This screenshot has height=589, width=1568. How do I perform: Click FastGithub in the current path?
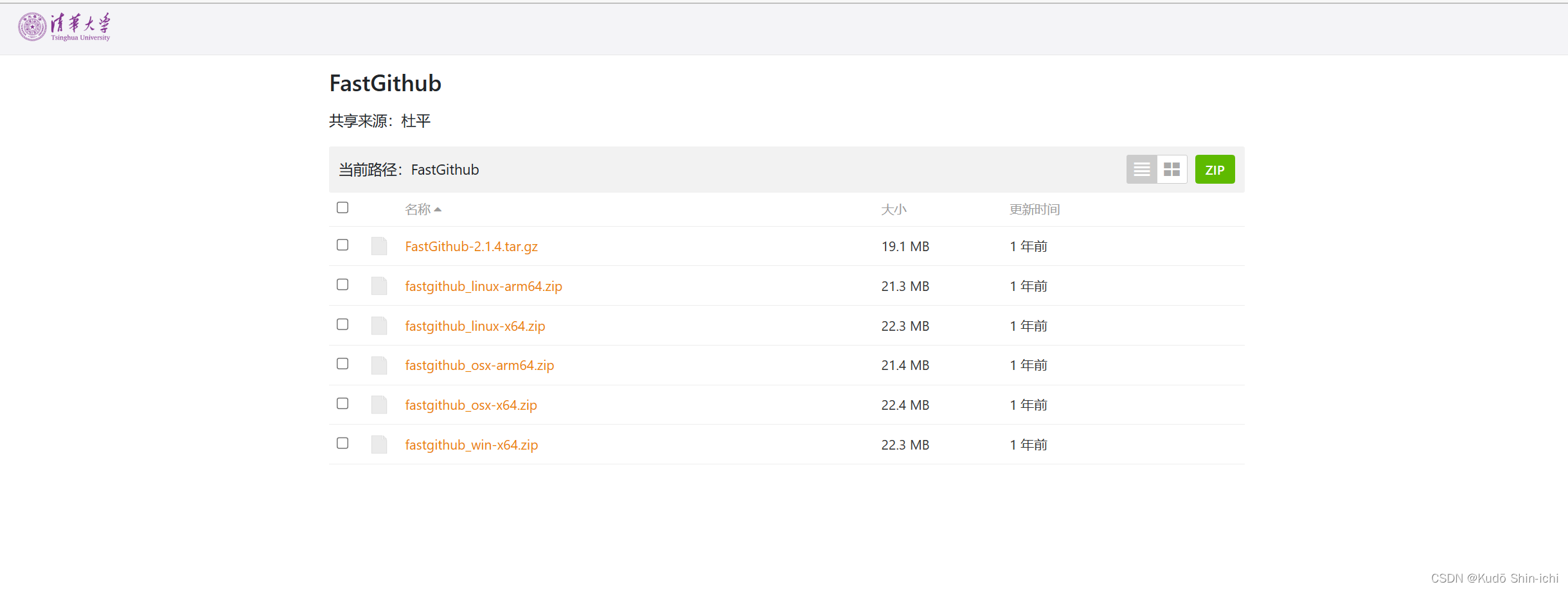click(x=445, y=170)
